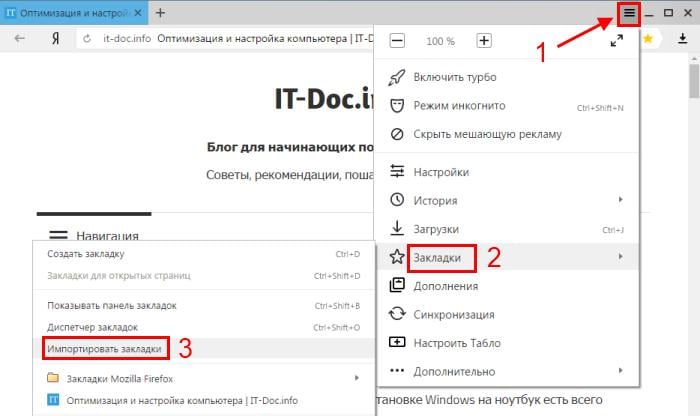Screen dimensions: 700x416
Task: Open a new tab with plus button
Action: (x=160, y=13)
